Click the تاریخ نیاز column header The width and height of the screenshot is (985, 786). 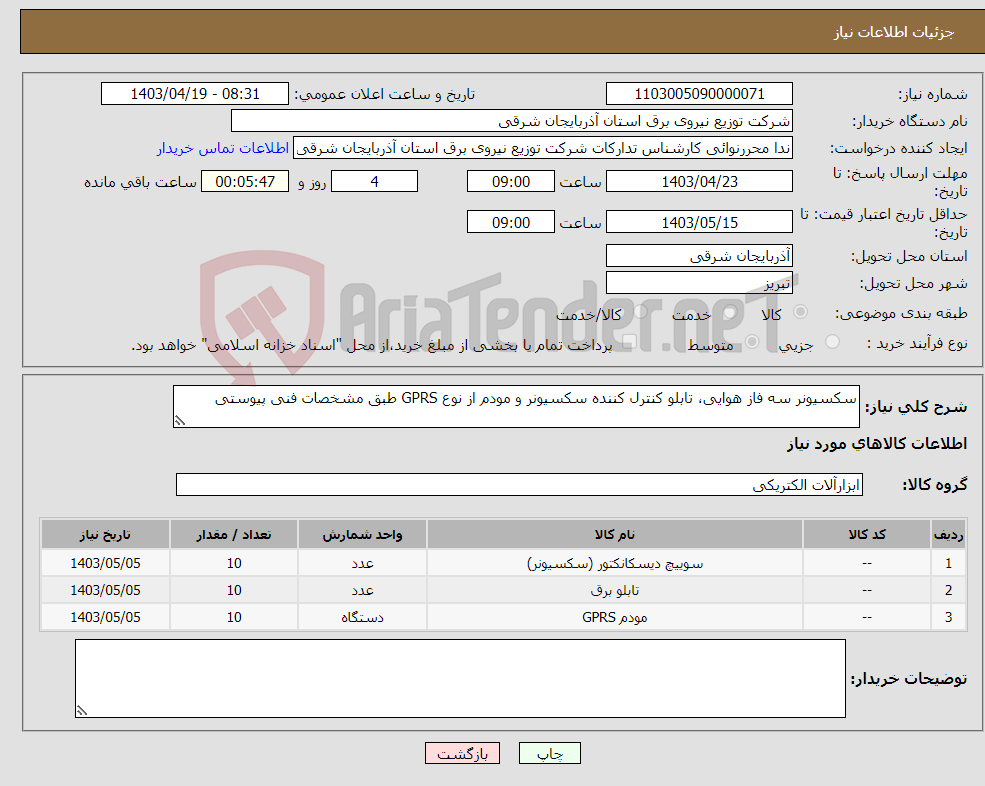(x=106, y=535)
